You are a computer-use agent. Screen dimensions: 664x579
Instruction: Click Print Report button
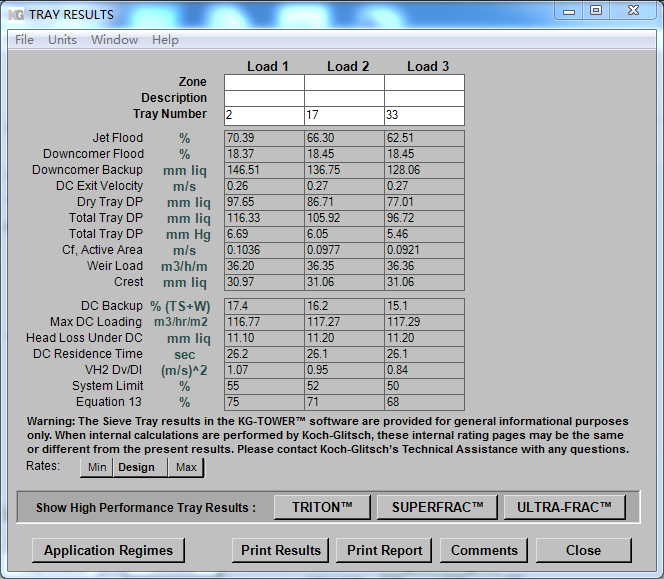(x=385, y=550)
